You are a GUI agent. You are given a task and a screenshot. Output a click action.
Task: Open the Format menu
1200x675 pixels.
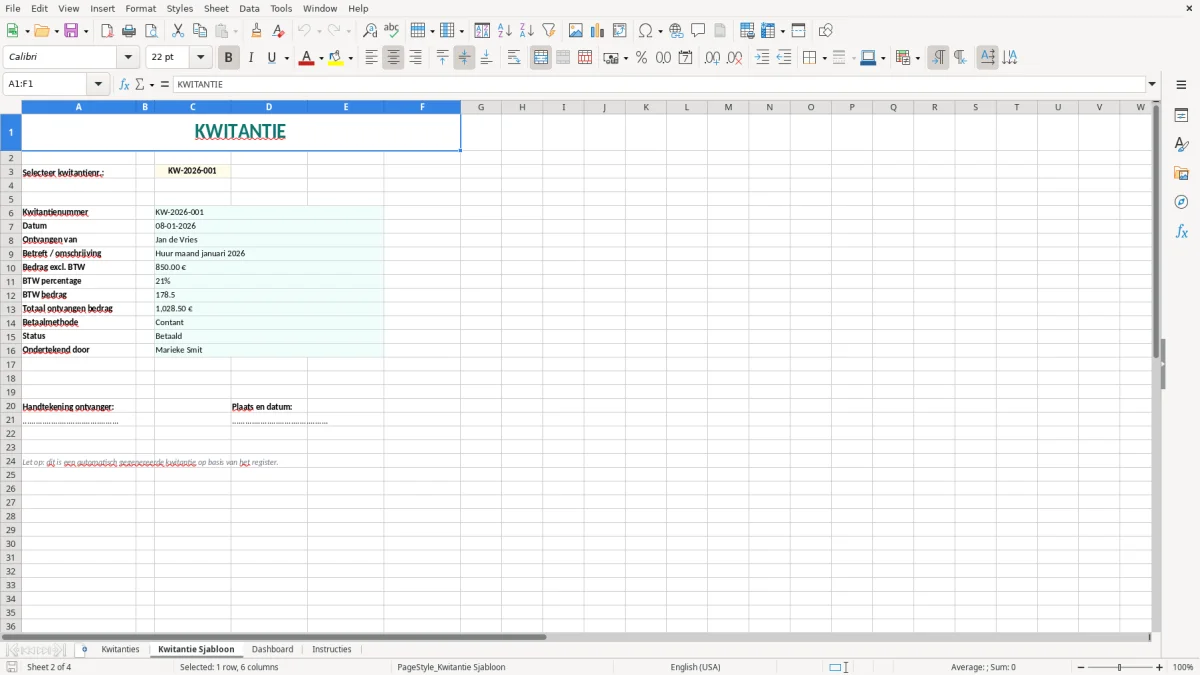coord(140,8)
